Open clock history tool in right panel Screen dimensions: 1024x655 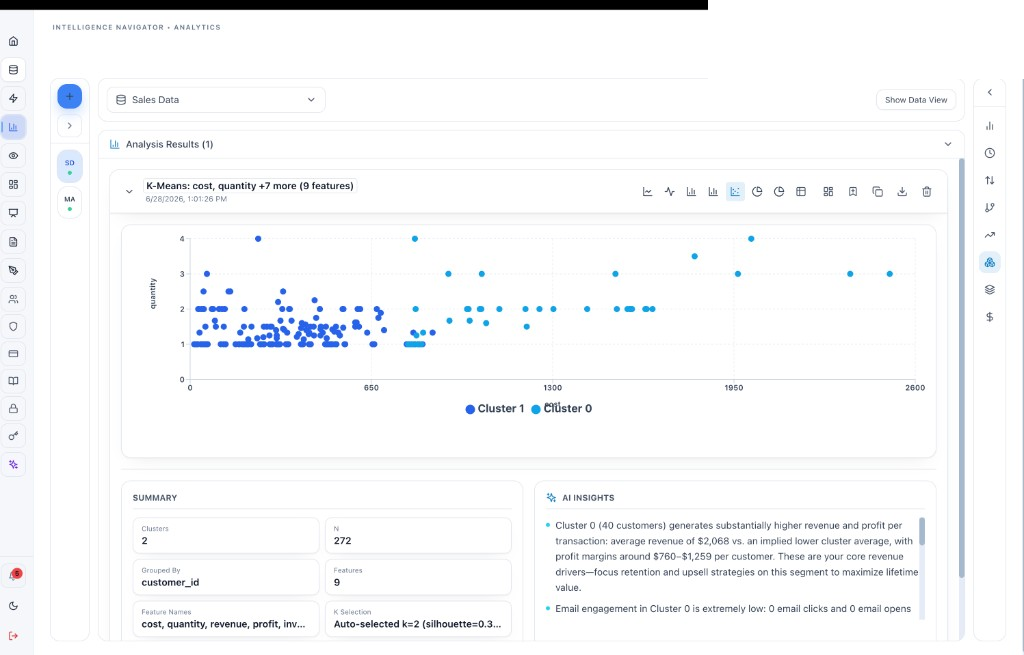(x=990, y=153)
